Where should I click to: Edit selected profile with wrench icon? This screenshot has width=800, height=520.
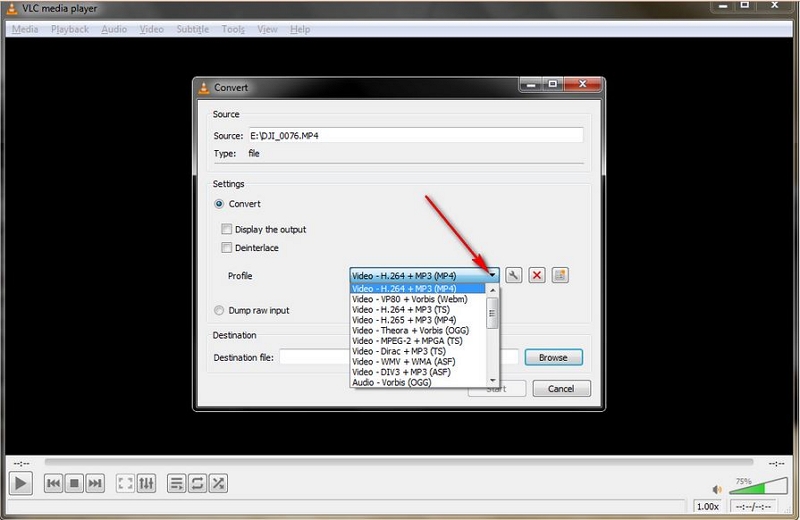(513, 276)
